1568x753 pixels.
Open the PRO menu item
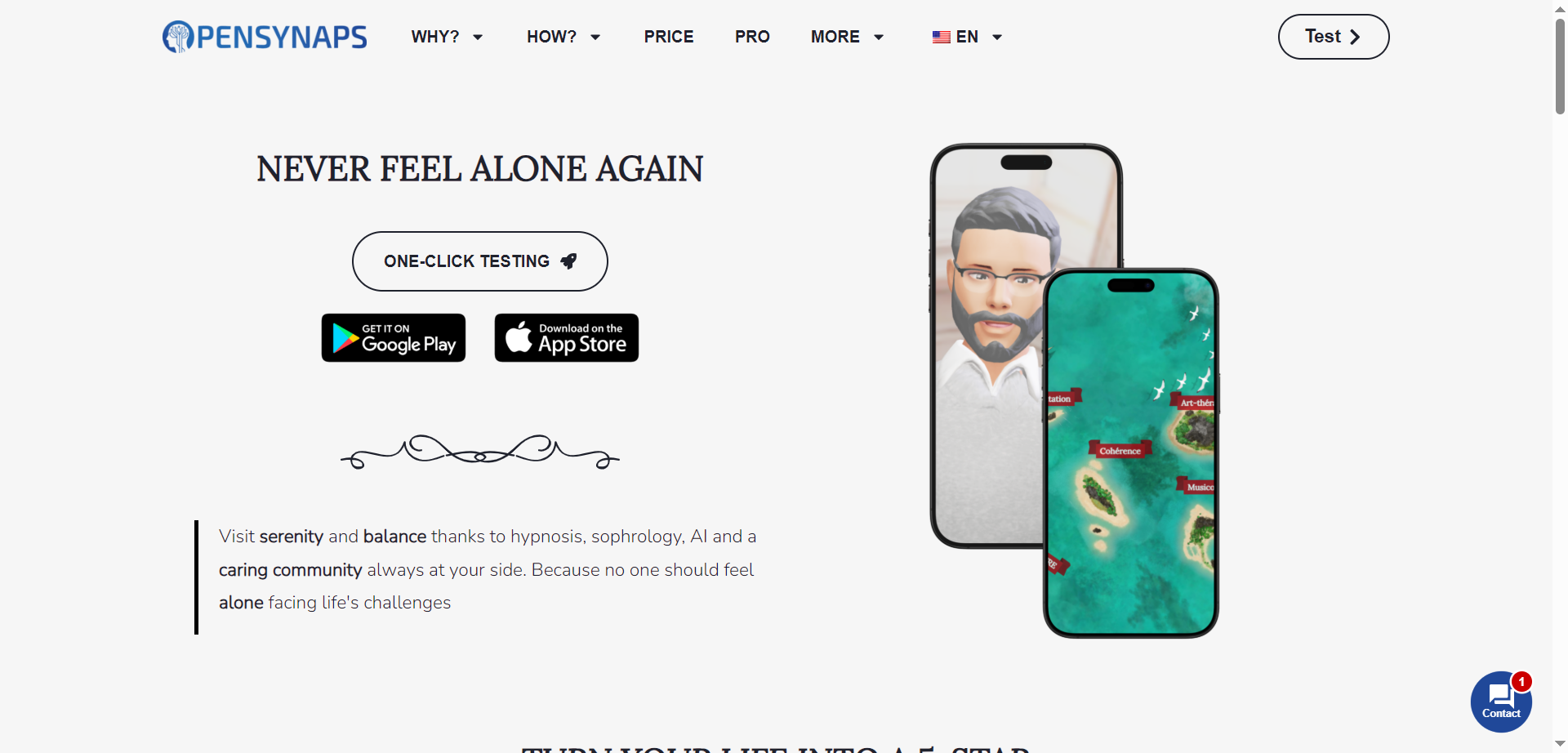click(752, 37)
